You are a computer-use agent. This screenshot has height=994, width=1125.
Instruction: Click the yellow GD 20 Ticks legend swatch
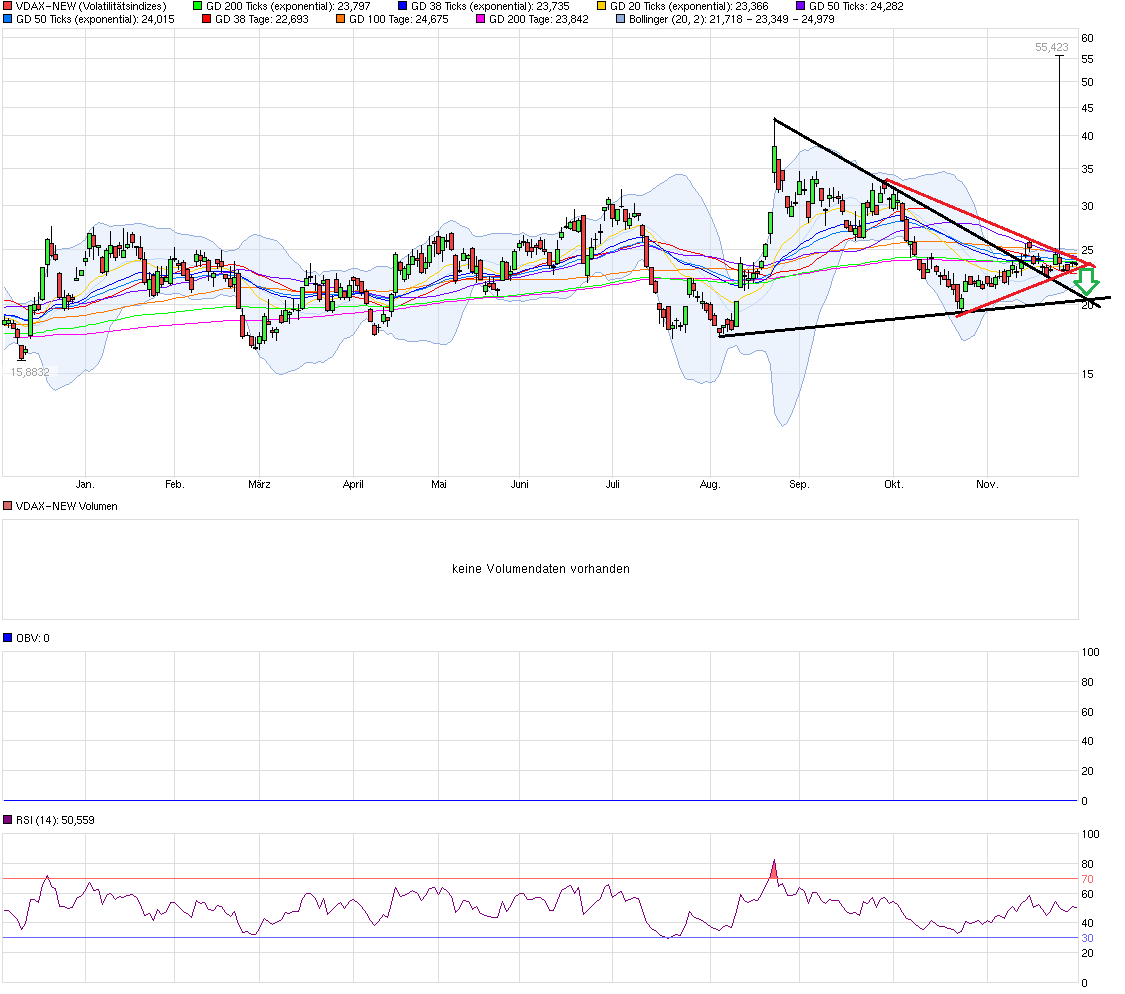(602, 6)
